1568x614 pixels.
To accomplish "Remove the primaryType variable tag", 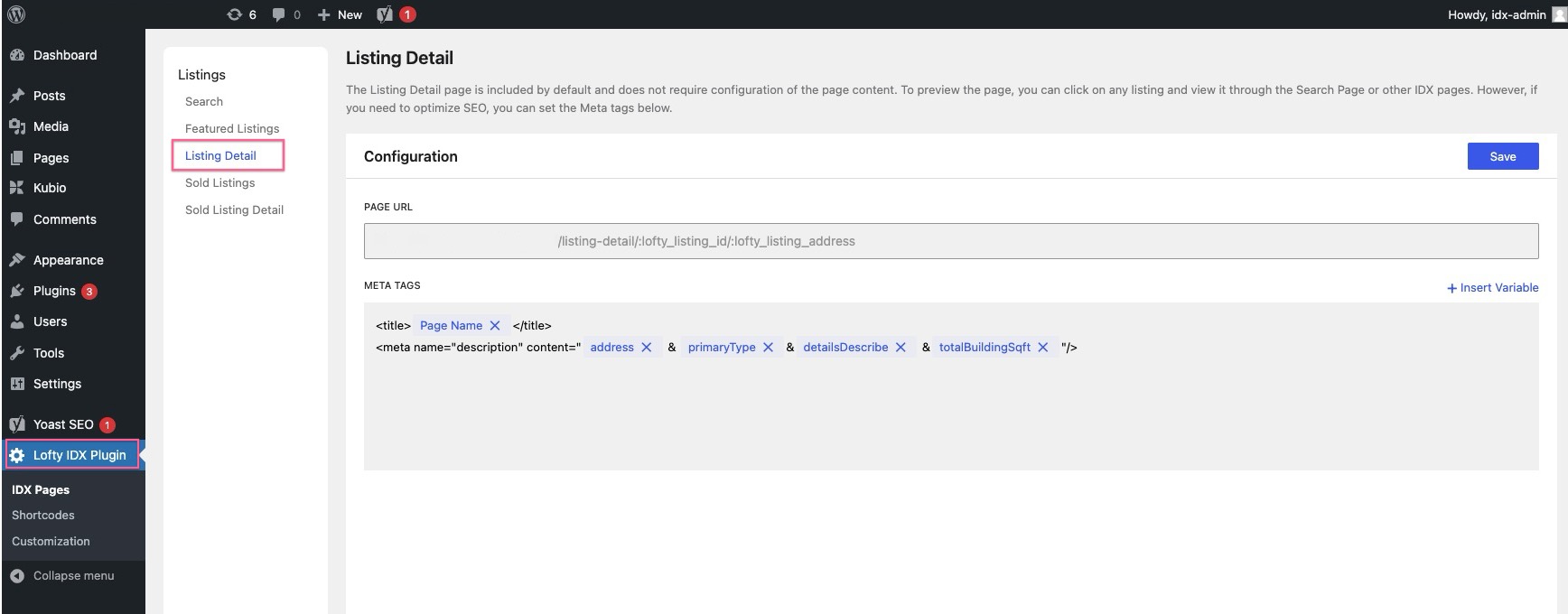I will click(769, 348).
